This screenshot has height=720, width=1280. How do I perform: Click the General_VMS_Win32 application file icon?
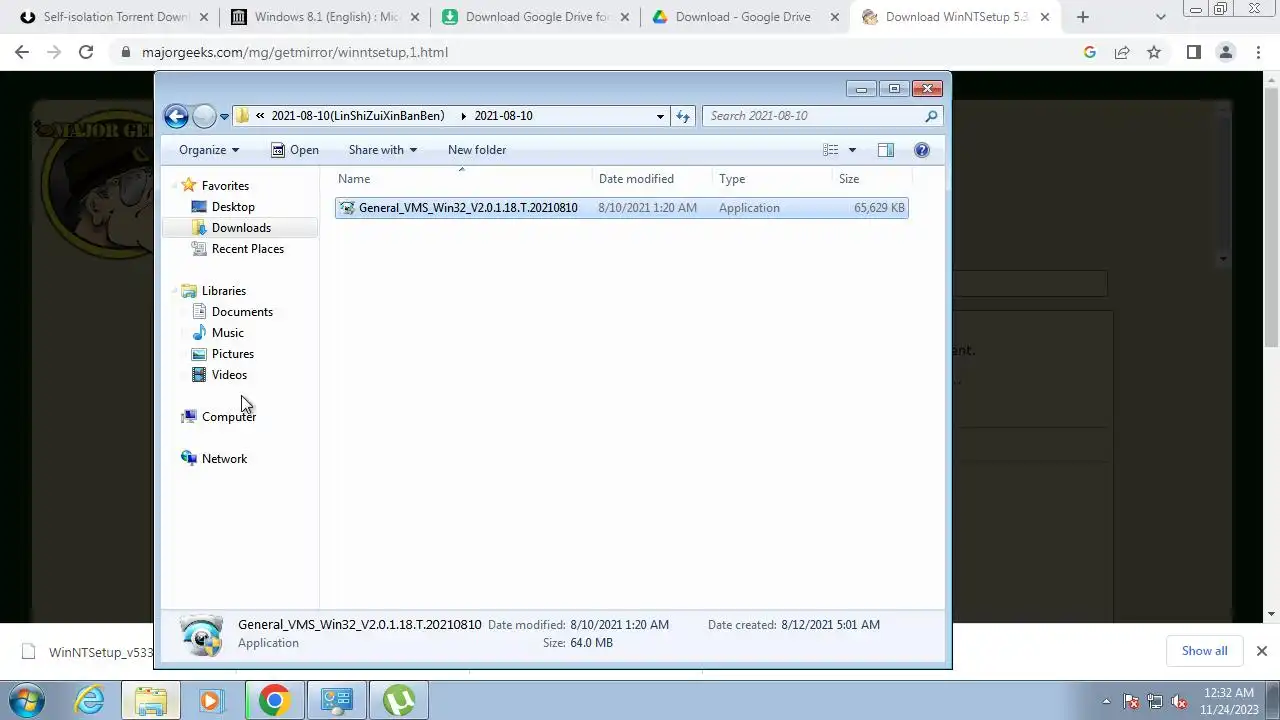pos(347,208)
